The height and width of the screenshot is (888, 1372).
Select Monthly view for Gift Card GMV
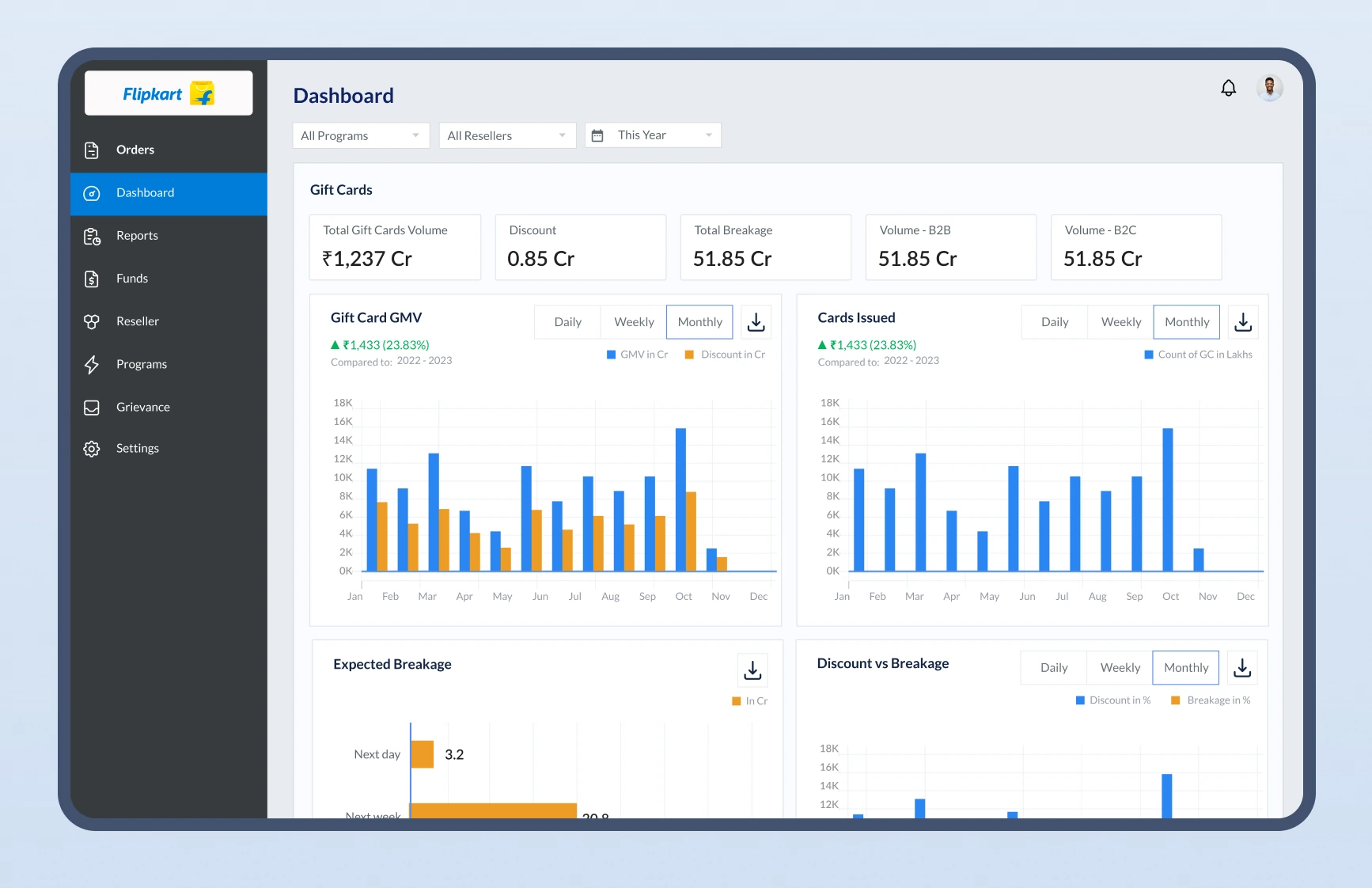click(x=699, y=322)
